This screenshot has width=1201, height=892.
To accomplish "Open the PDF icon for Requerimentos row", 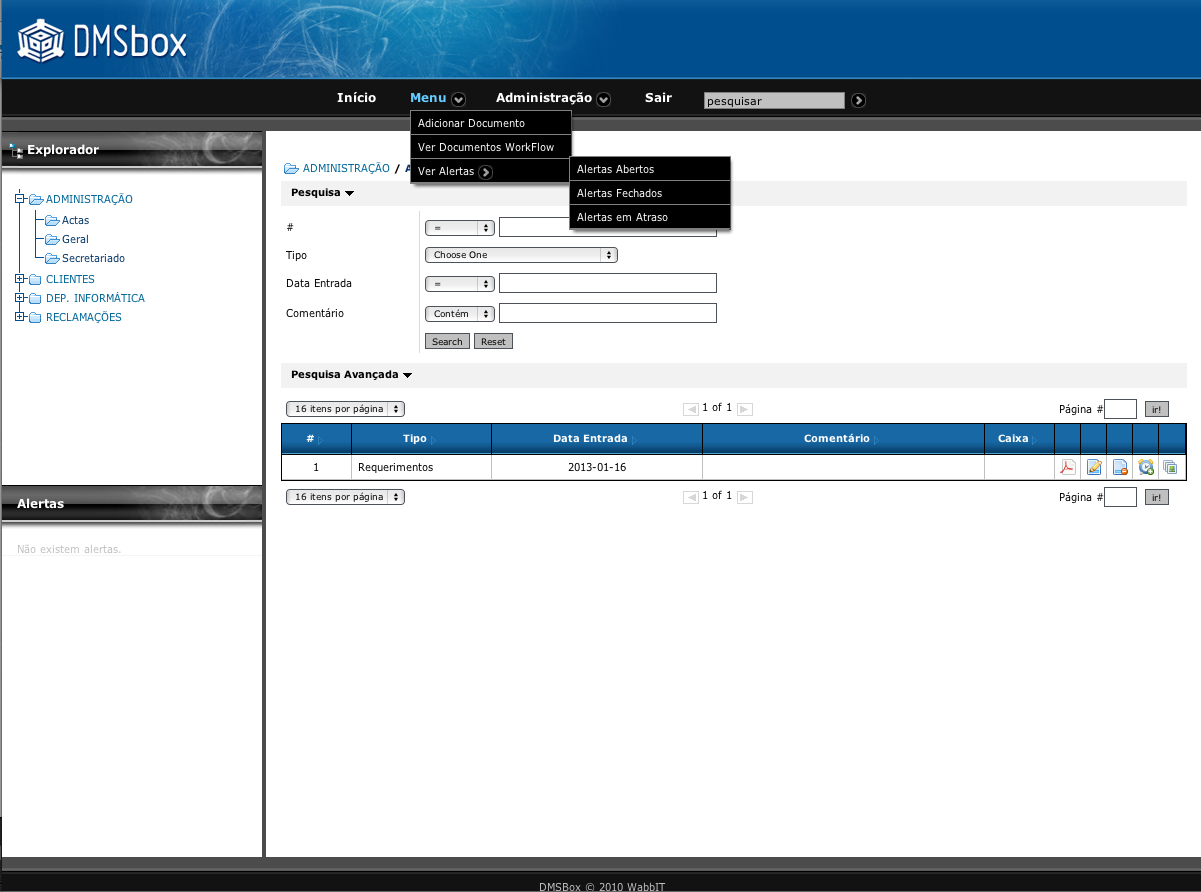I will click(1067, 467).
